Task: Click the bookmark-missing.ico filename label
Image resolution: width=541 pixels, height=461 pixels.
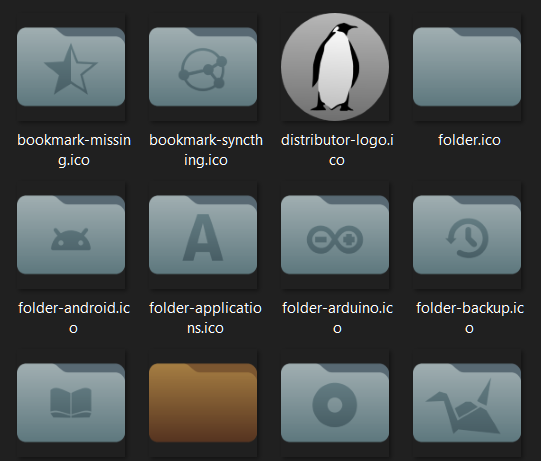Action: [74, 150]
